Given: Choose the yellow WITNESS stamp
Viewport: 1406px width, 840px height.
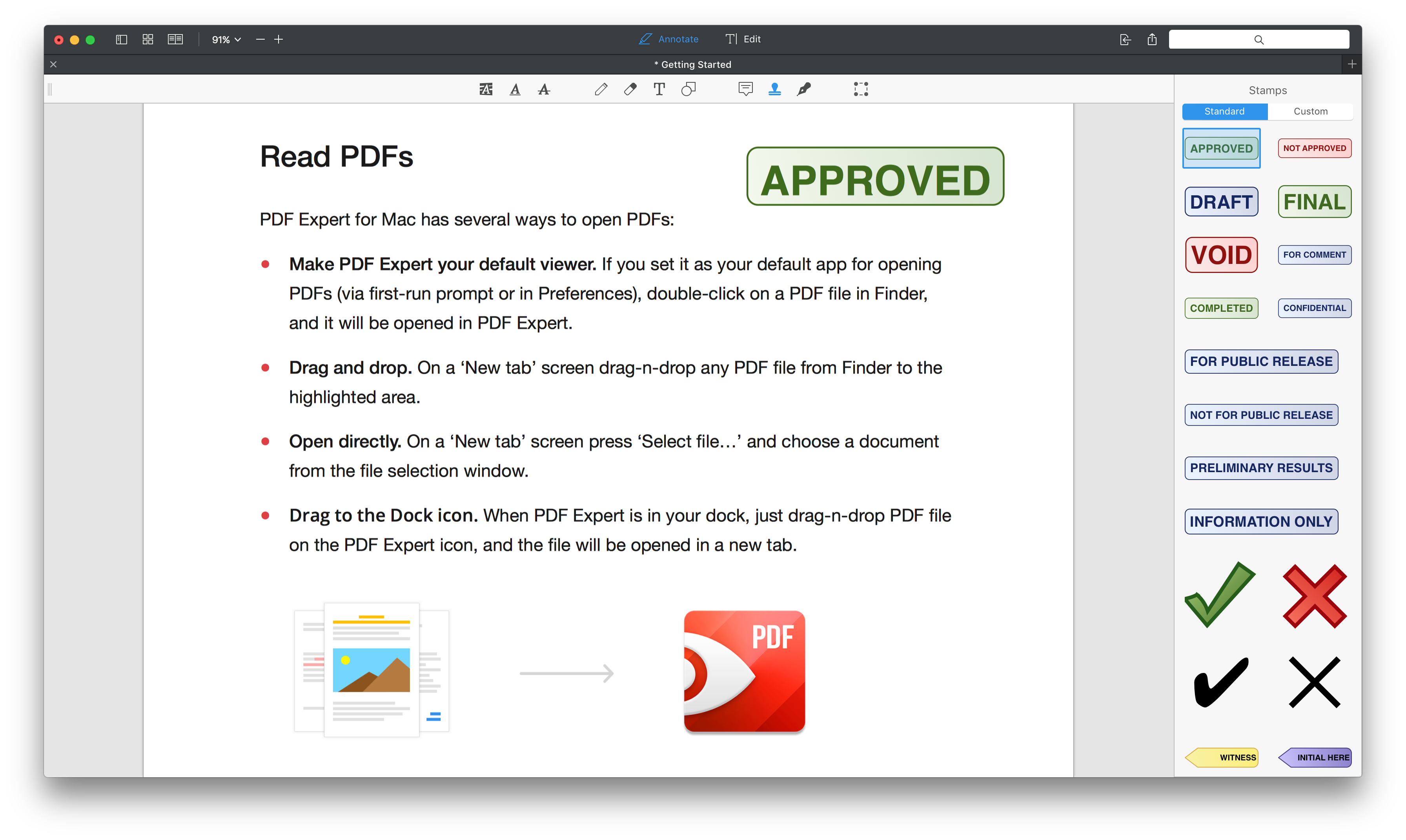Looking at the screenshot, I should (1221, 757).
